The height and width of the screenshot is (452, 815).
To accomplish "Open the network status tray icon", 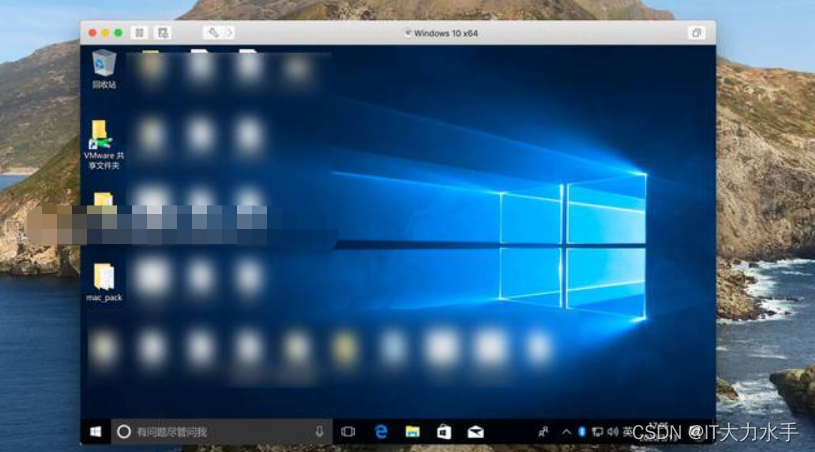I will coord(598,432).
